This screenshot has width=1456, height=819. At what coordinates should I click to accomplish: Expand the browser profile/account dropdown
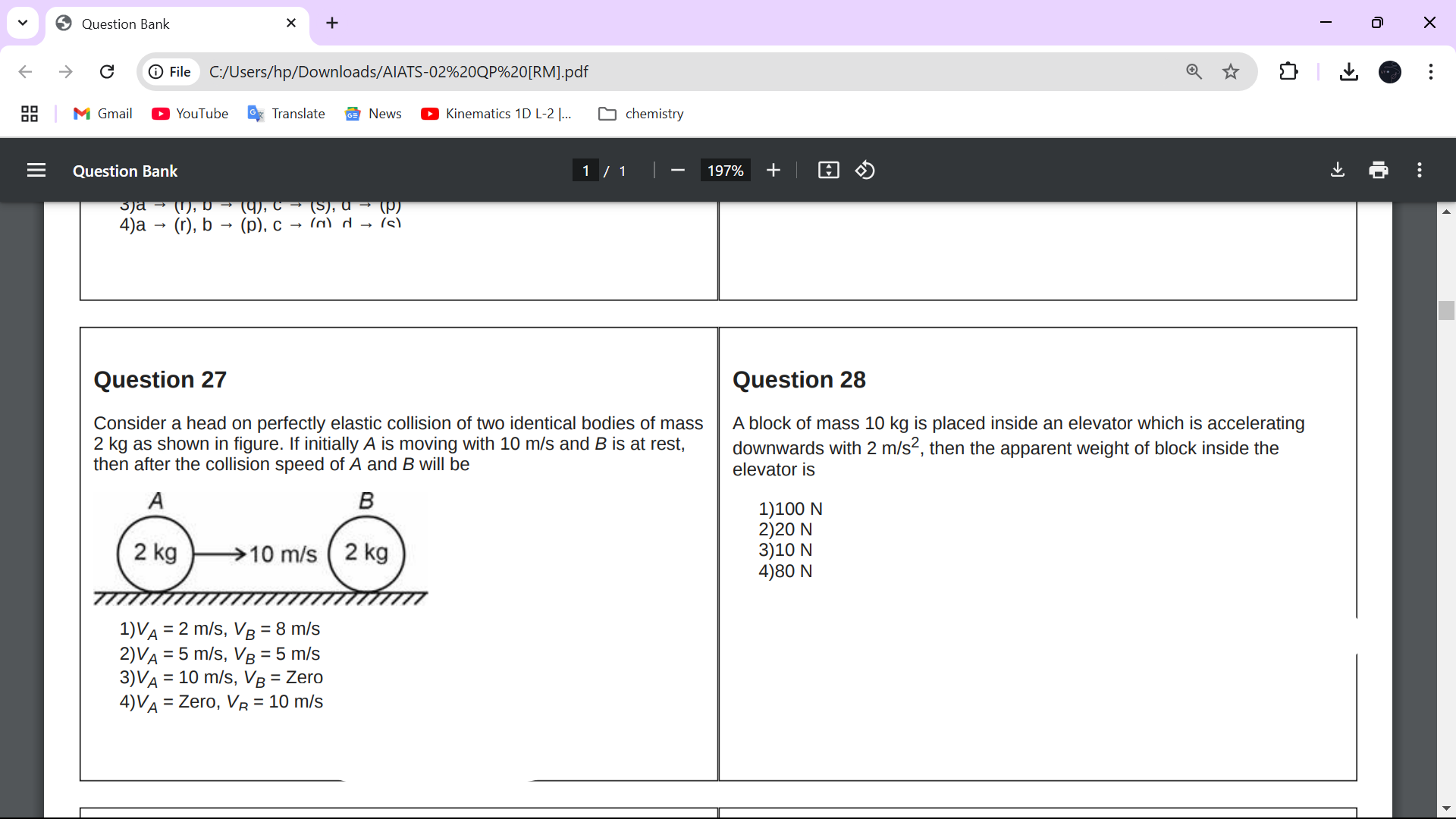[x=1390, y=71]
